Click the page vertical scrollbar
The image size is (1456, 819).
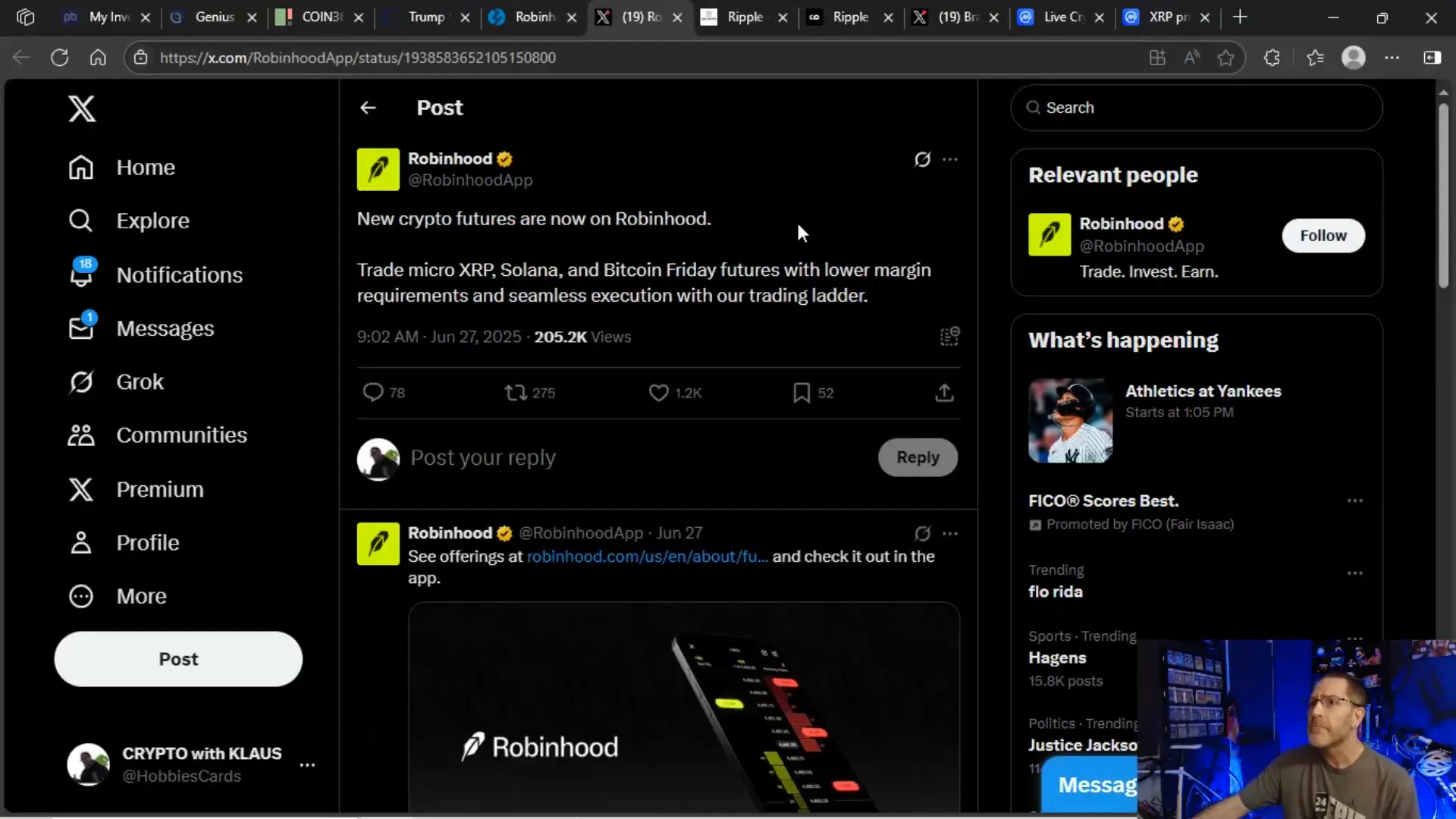tap(1443, 196)
